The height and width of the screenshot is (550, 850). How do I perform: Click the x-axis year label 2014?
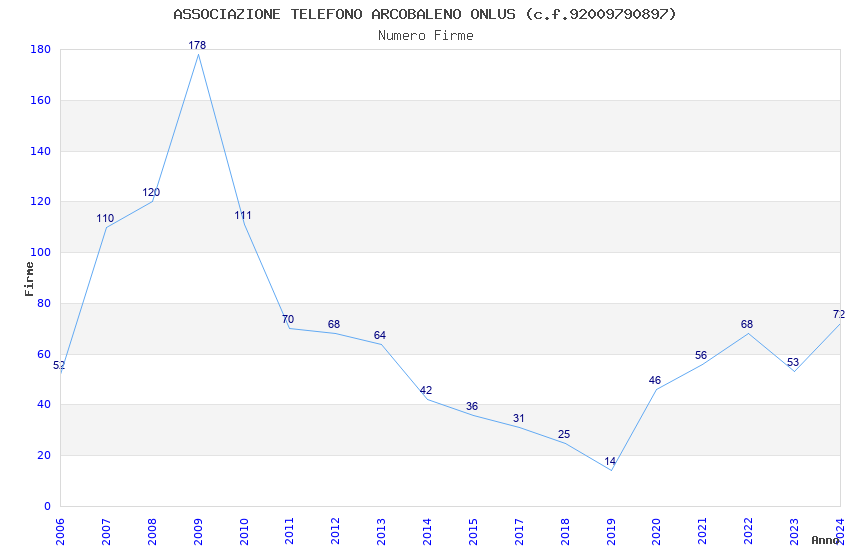point(427,531)
